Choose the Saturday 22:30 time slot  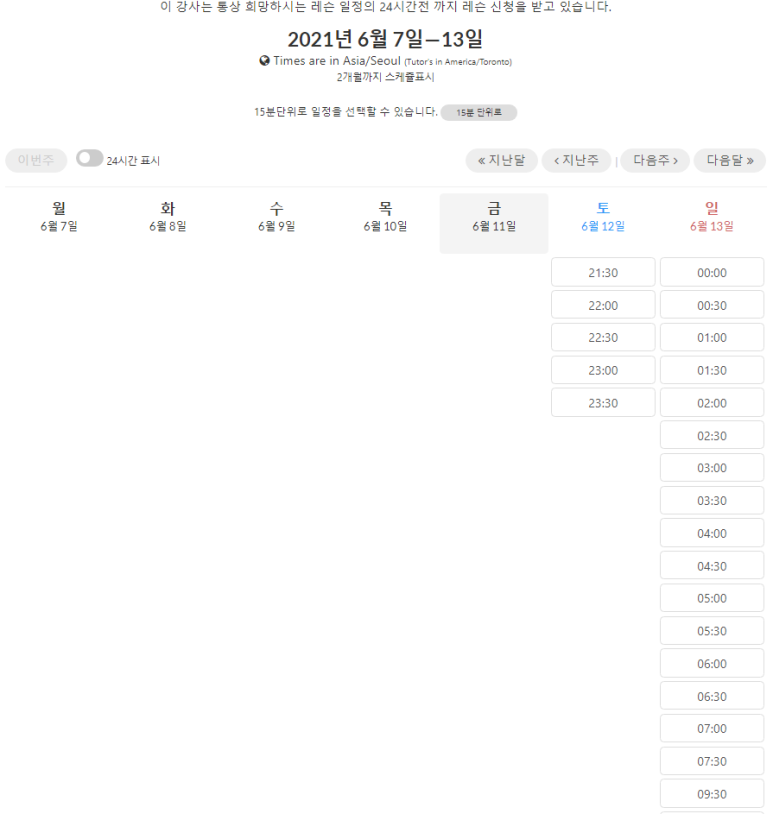click(x=603, y=337)
